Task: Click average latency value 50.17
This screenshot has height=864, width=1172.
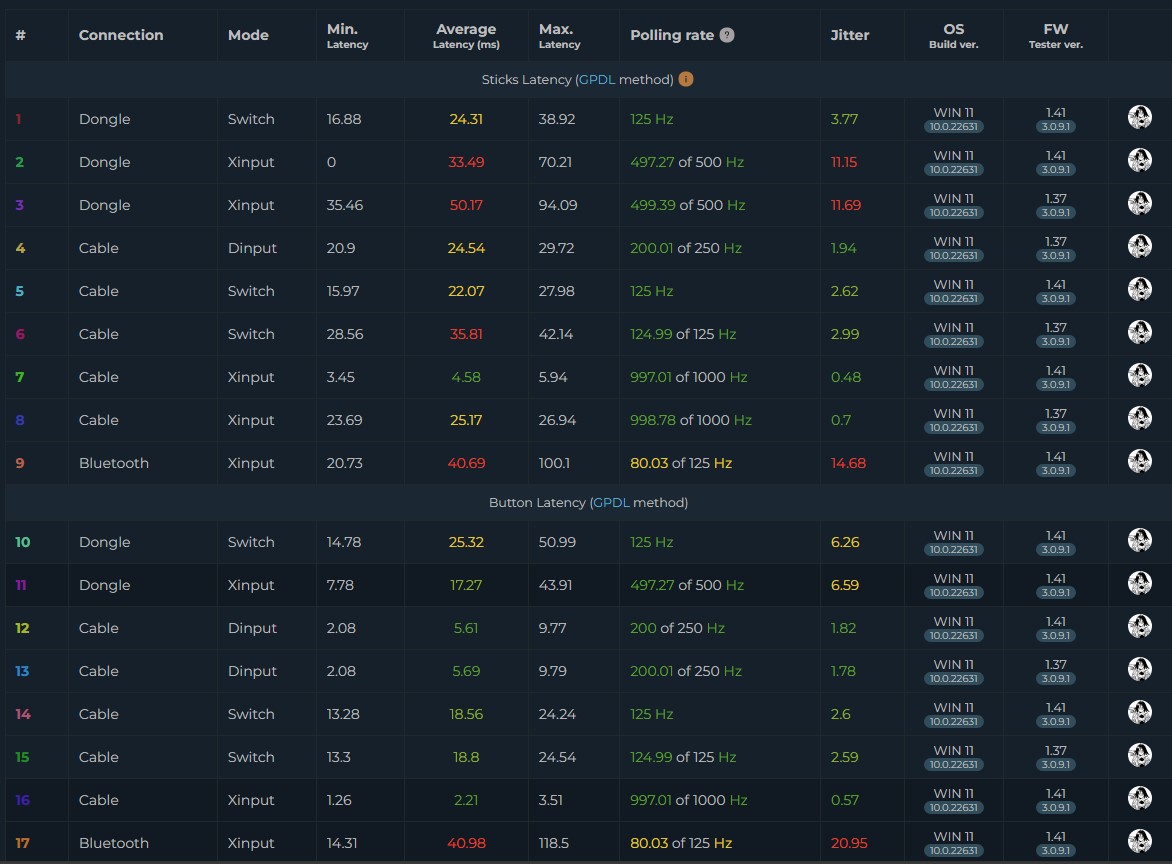Action: pos(466,205)
